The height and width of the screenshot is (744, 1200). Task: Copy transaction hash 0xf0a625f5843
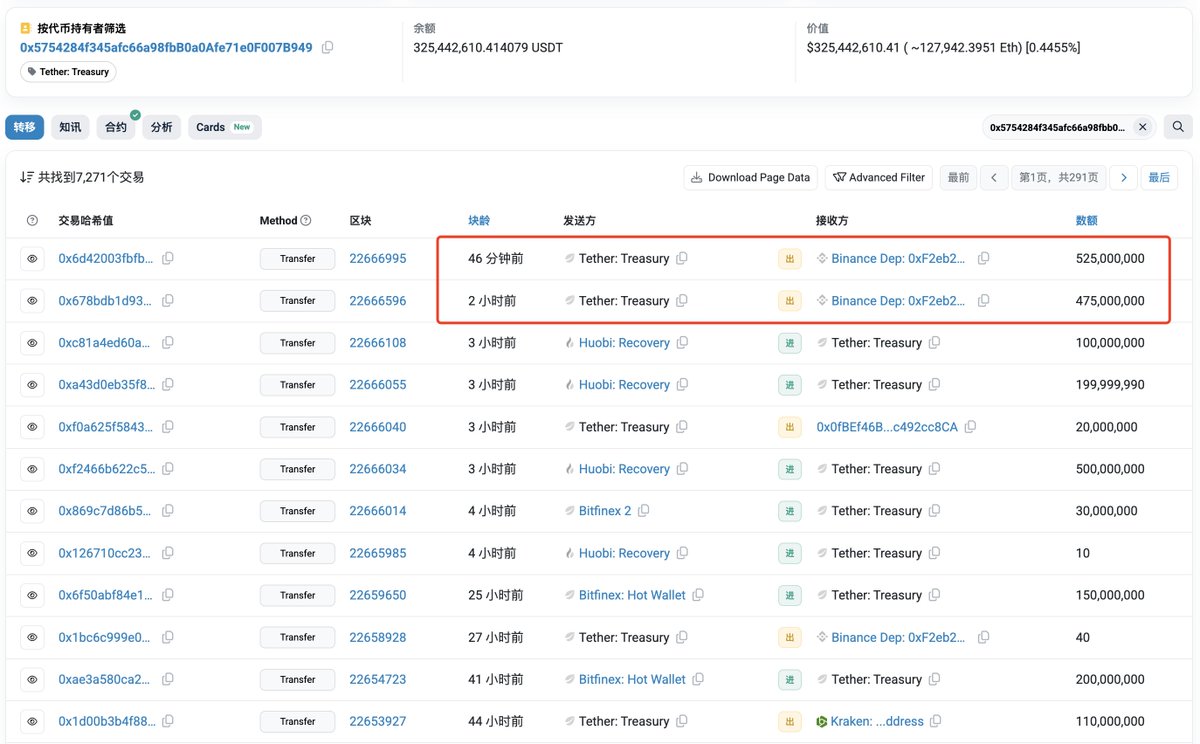(168, 427)
